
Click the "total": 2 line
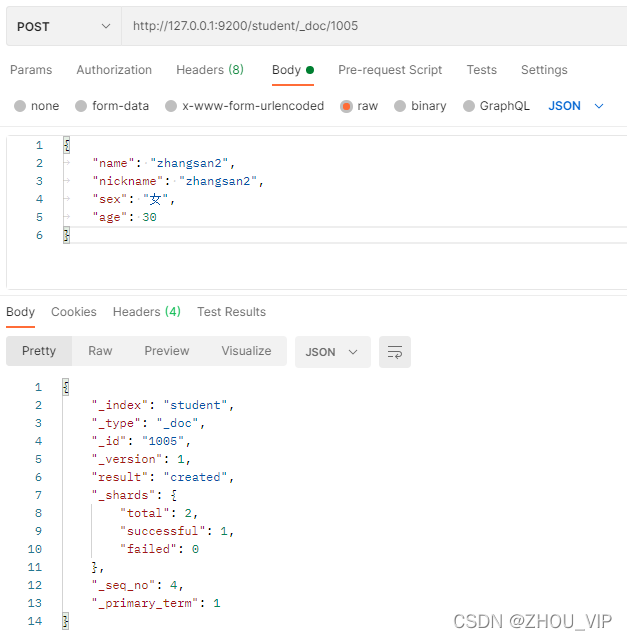(159, 513)
